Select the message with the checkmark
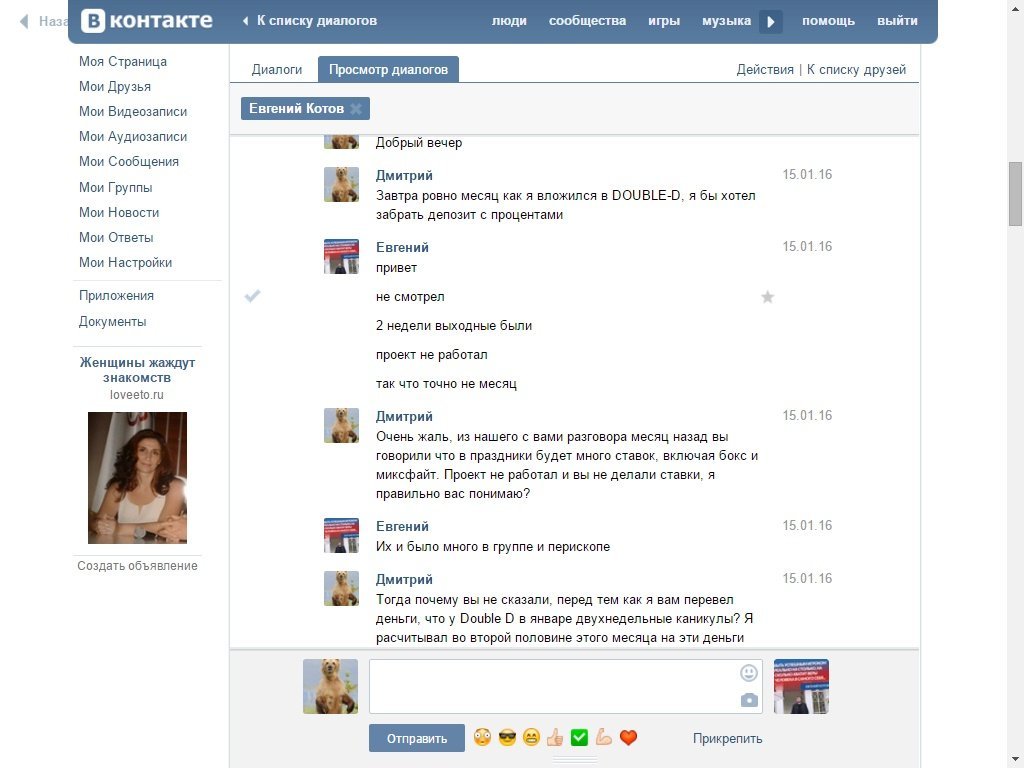 click(253, 296)
